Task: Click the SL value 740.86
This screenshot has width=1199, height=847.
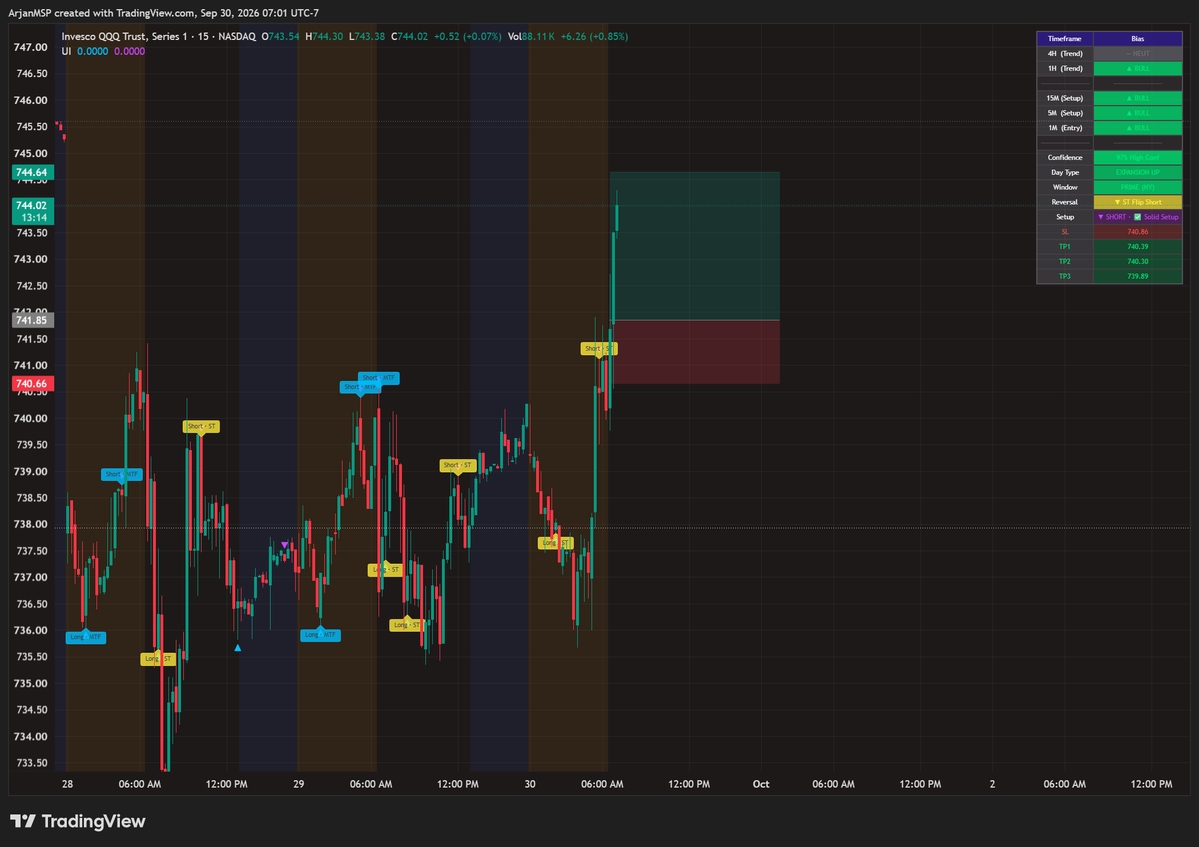Action: coord(1138,232)
